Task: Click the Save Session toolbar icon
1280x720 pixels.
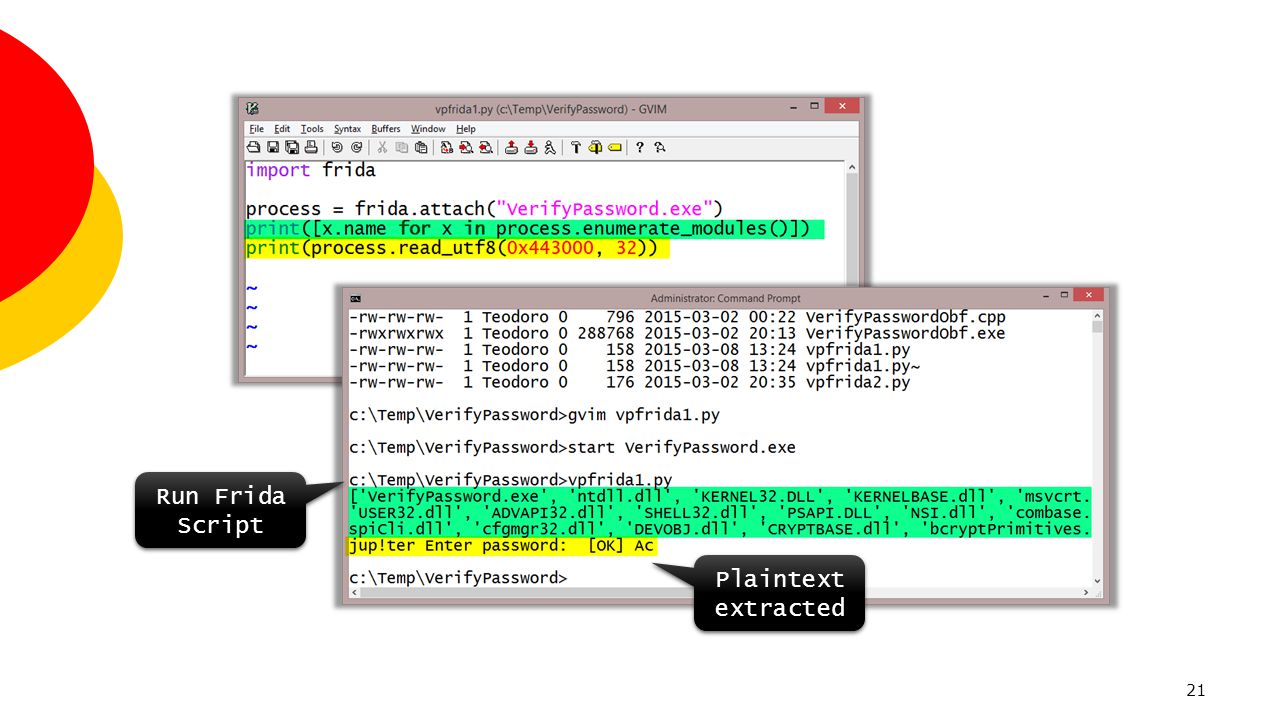Action: pos(531,147)
